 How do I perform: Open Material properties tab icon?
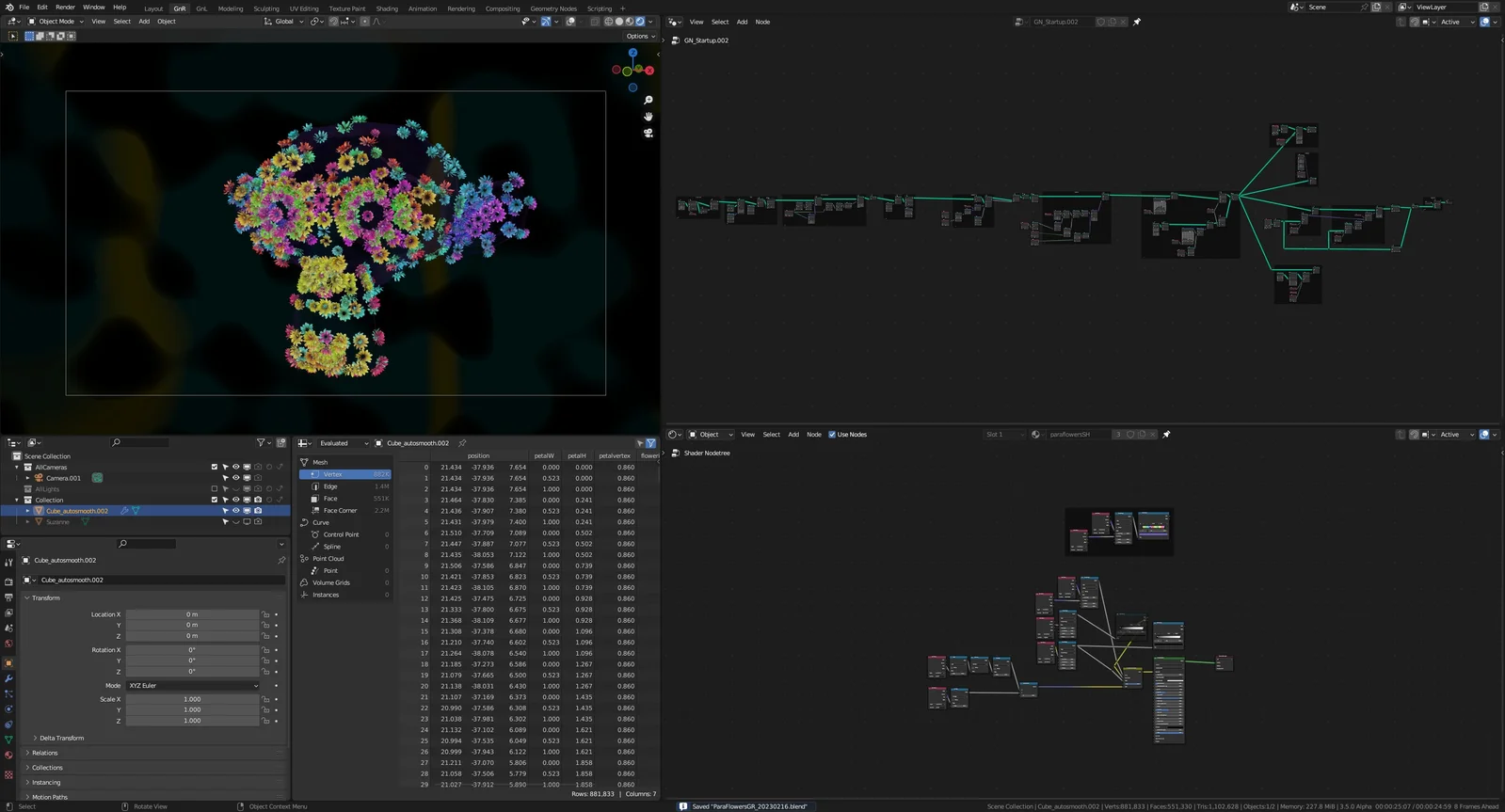8,756
